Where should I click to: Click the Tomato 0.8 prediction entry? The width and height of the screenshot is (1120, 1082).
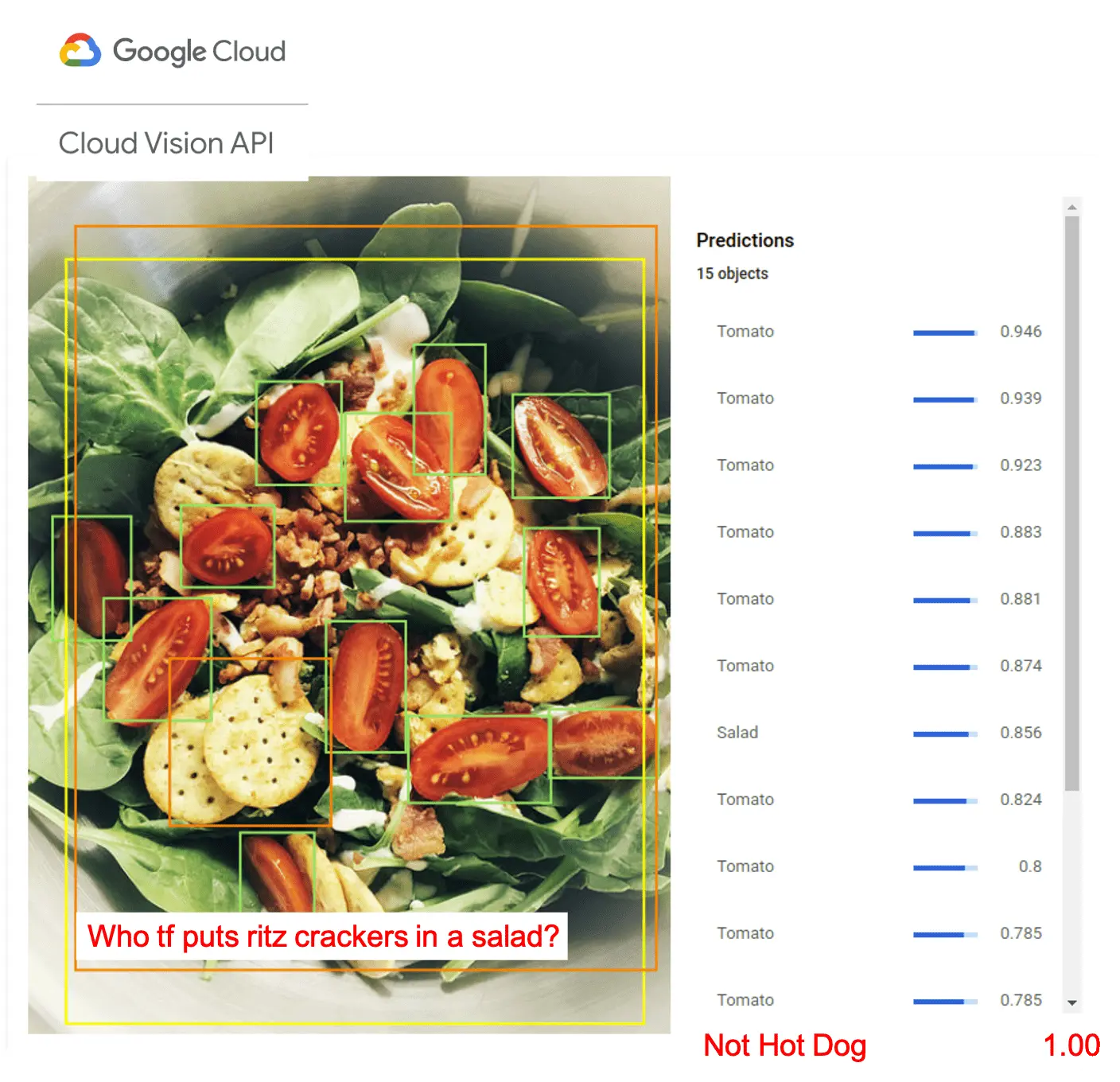pos(878,866)
